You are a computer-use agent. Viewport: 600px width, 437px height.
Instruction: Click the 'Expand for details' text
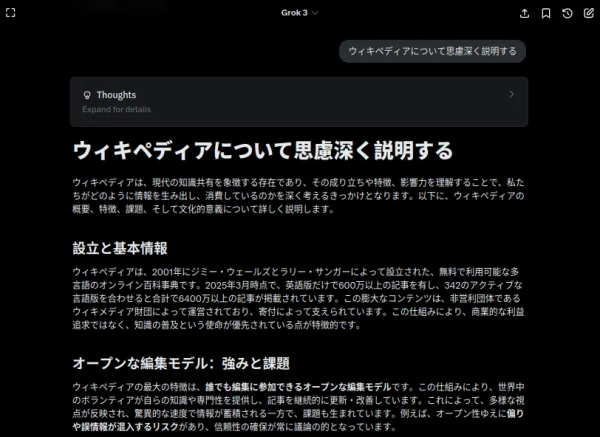pyautogui.click(x=116, y=109)
